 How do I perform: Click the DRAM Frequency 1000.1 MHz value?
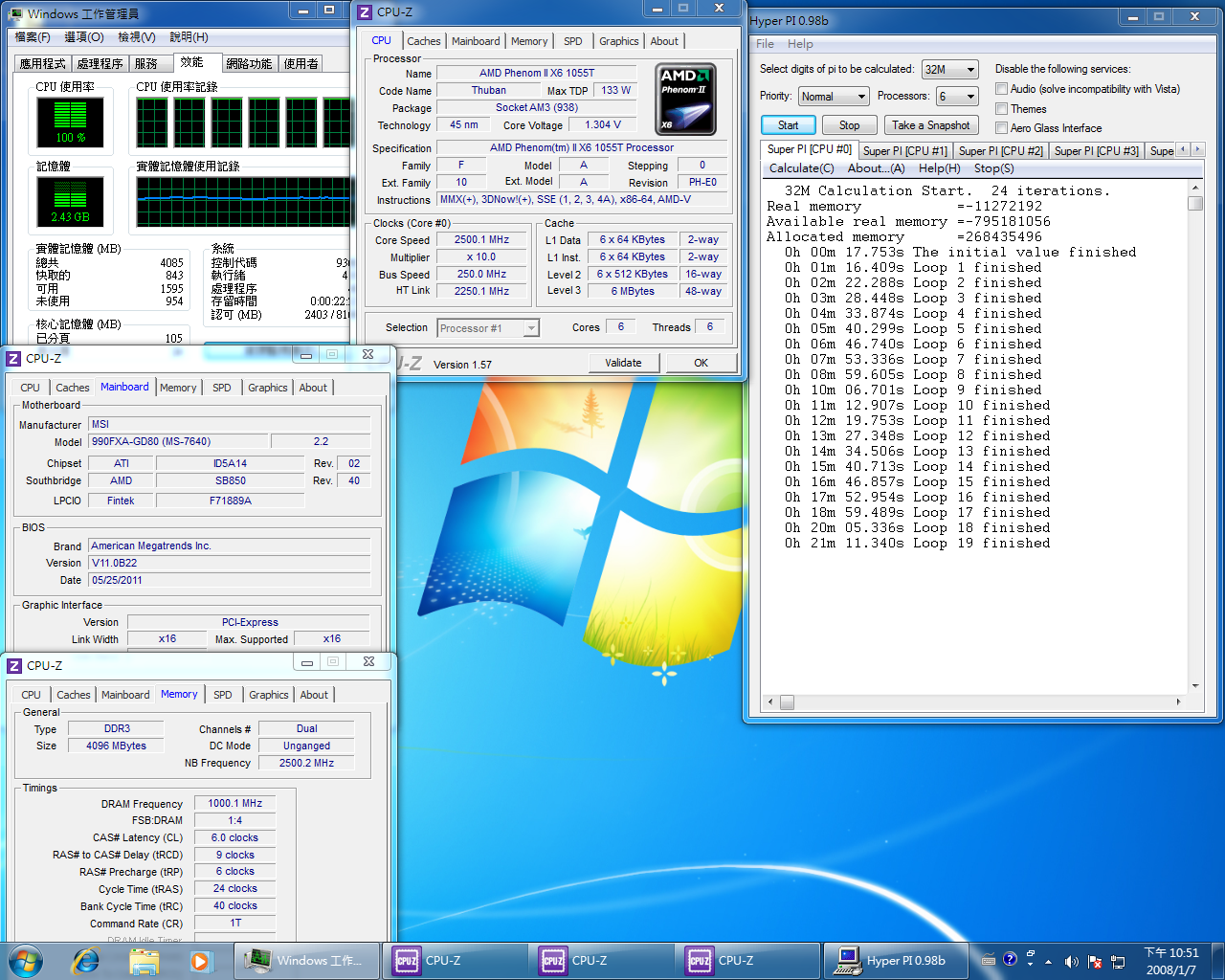pyautogui.click(x=234, y=804)
